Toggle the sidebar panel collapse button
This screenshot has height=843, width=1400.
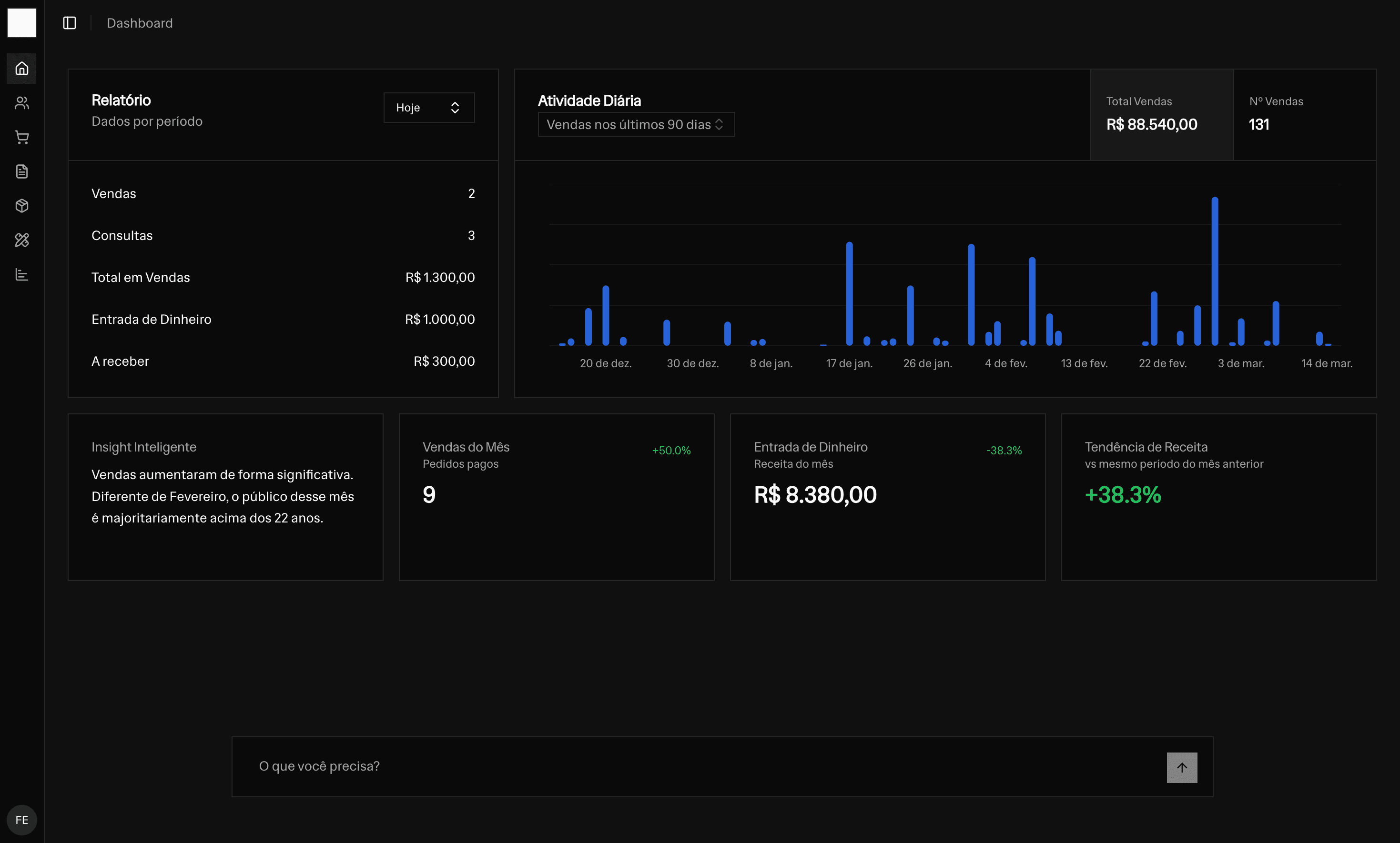click(69, 23)
